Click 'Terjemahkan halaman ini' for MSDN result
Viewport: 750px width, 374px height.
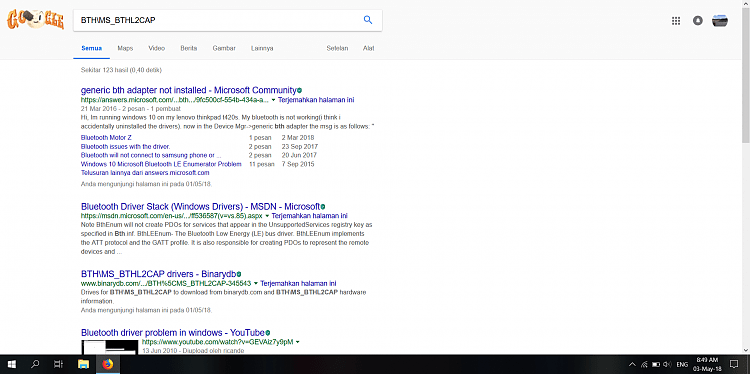point(309,216)
